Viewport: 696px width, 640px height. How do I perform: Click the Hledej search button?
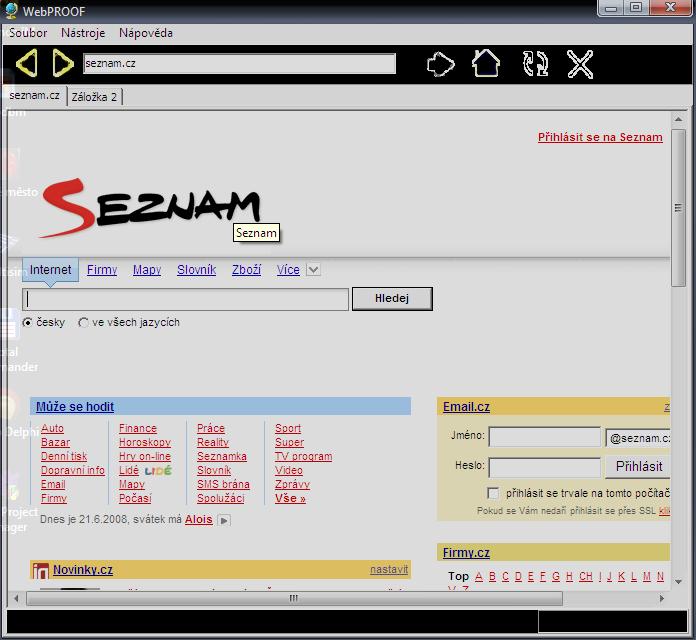click(392, 298)
